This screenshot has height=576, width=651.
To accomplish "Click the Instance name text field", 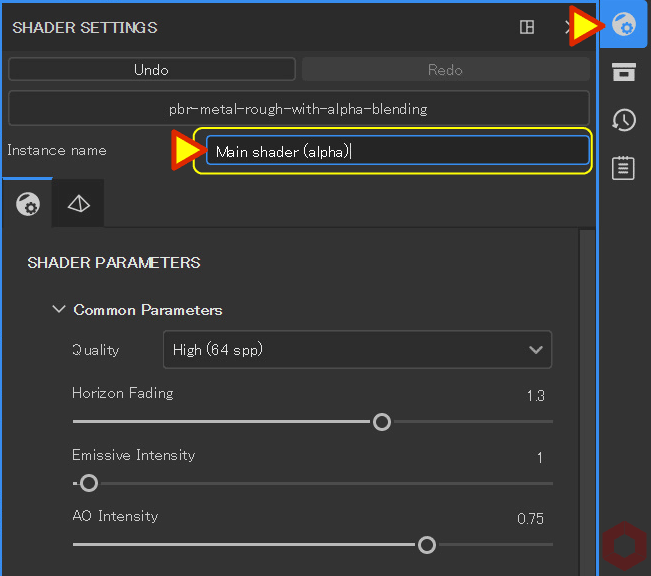I will pos(397,151).
